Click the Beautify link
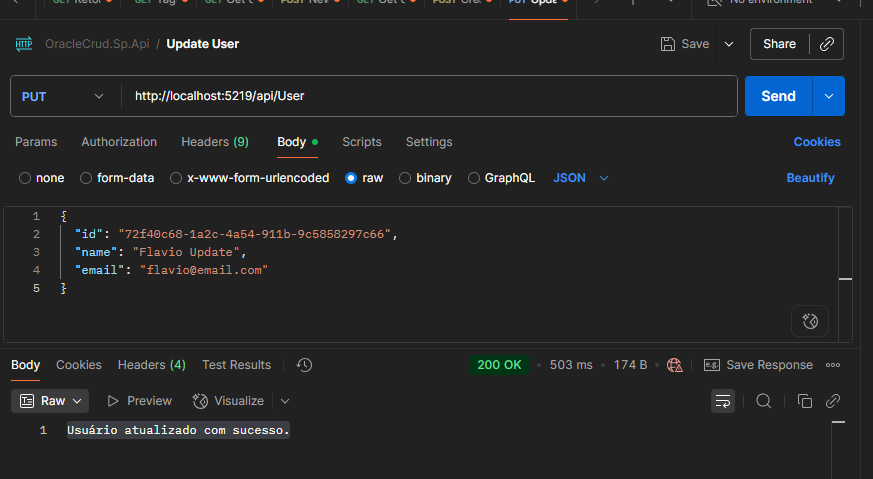873x479 pixels. pos(810,178)
